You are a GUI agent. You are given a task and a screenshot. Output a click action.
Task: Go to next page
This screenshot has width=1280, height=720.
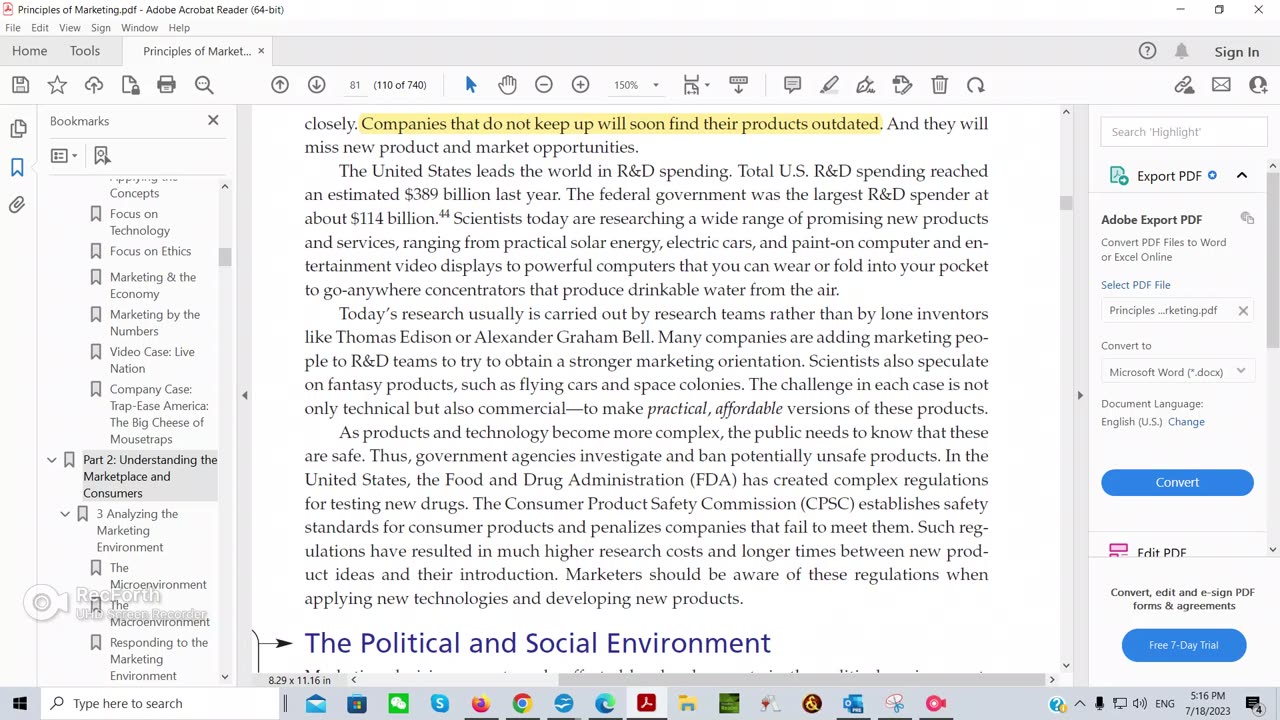(316, 85)
